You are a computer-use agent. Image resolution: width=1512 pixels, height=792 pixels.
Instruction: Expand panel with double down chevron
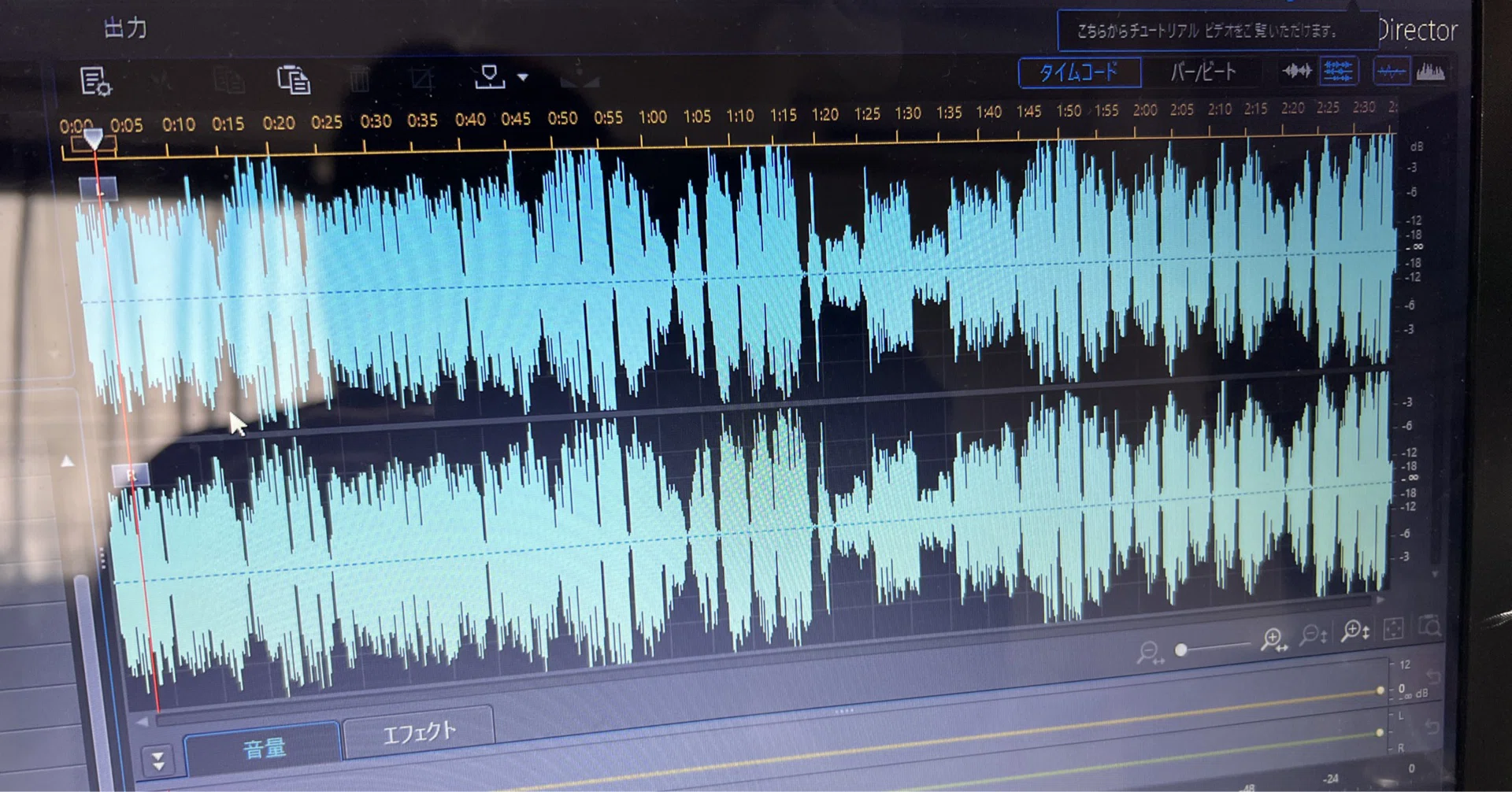(x=157, y=761)
